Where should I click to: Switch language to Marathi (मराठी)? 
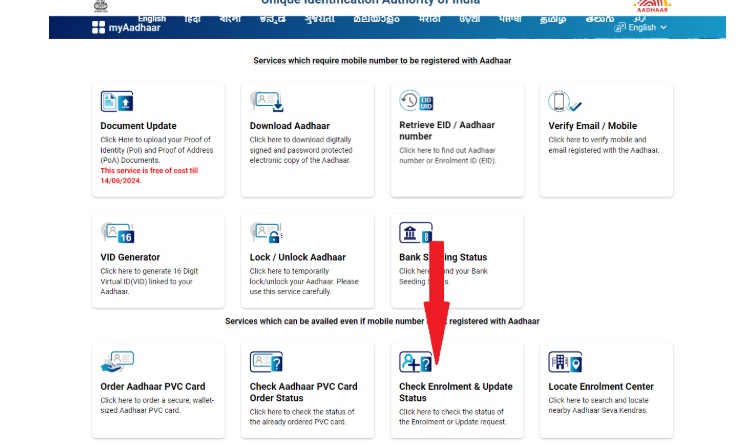coord(429,19)
